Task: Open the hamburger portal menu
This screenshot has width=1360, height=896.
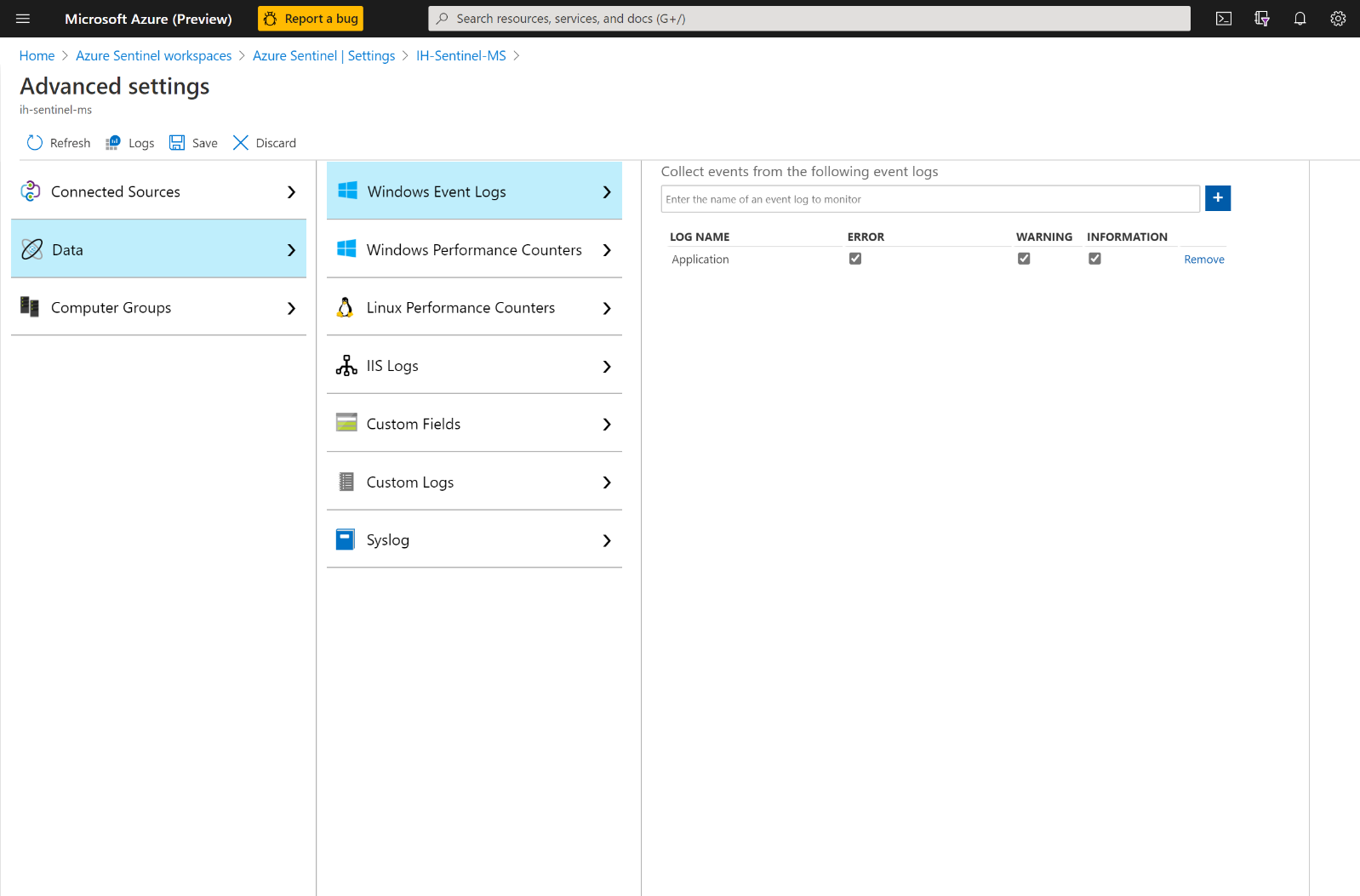Action: 23,19
